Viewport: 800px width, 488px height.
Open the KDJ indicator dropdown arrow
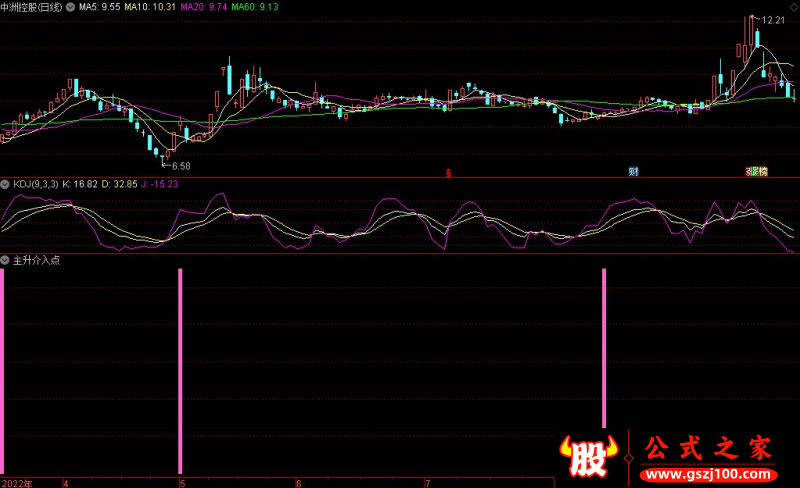(5, 184)
